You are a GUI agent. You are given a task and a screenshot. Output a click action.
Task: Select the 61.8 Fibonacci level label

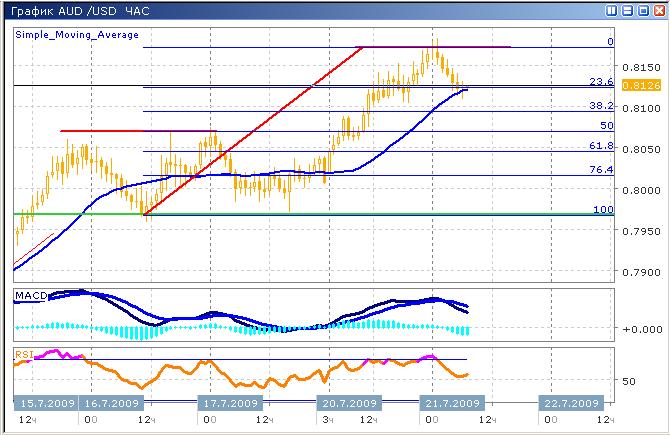point(600,146)
